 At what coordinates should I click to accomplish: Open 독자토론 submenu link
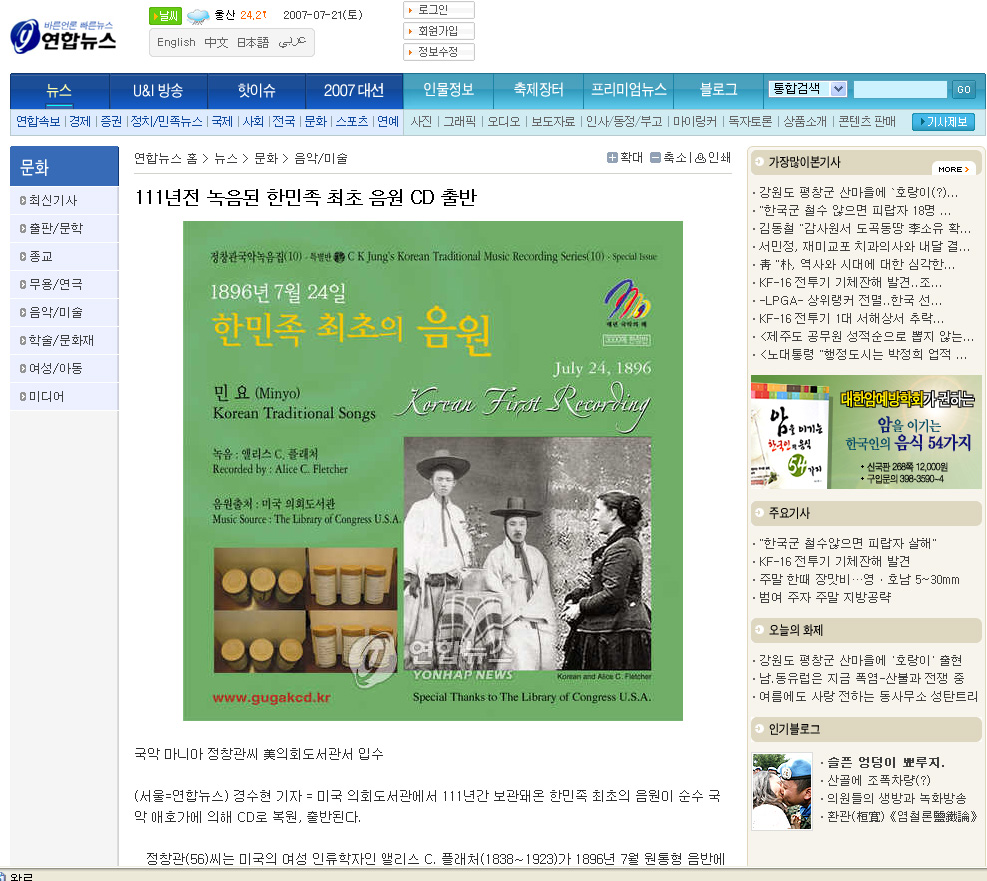[x=750, y=121]
